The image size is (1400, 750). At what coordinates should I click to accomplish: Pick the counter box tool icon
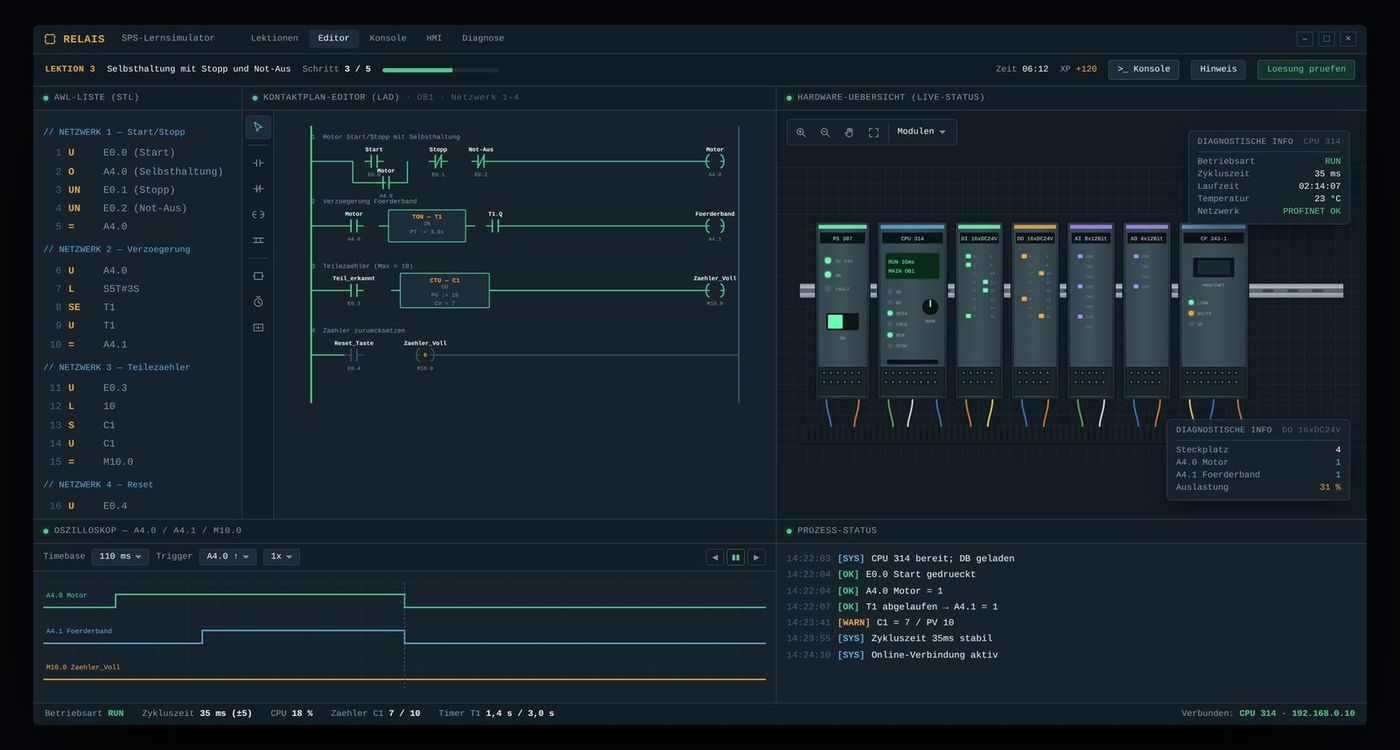pos(258,328)
